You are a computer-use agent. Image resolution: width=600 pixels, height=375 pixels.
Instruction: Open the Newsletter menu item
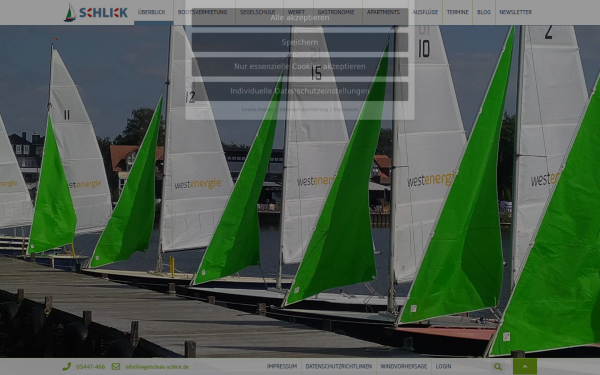click(x=515, y=12)
